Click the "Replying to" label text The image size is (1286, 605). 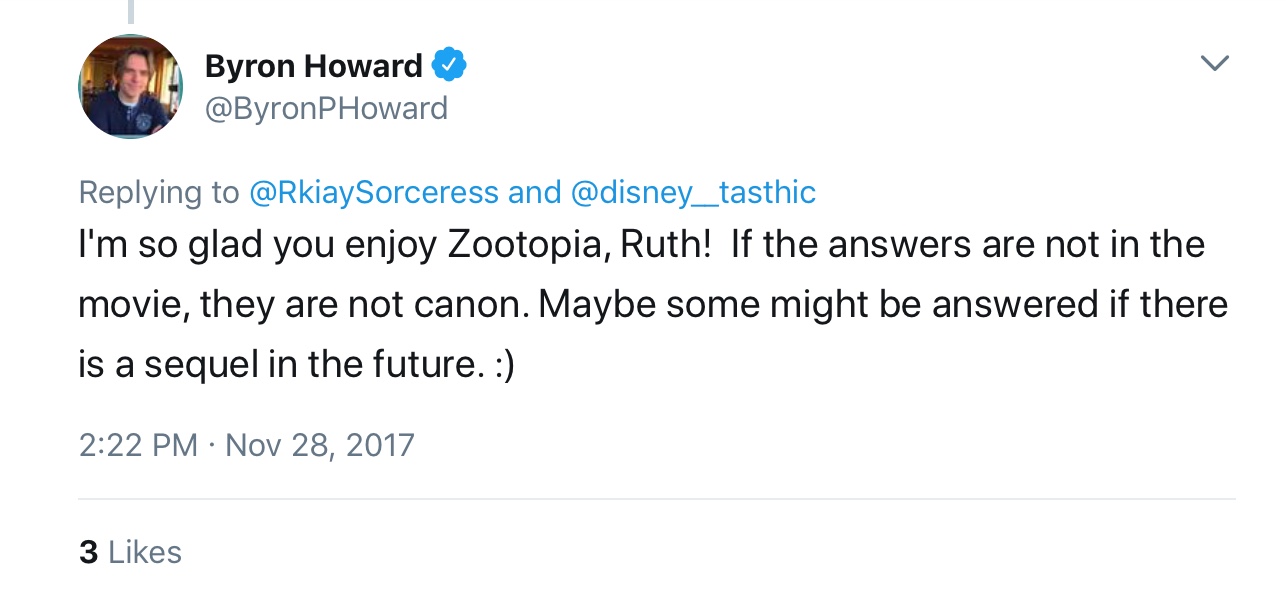[159, 192]
